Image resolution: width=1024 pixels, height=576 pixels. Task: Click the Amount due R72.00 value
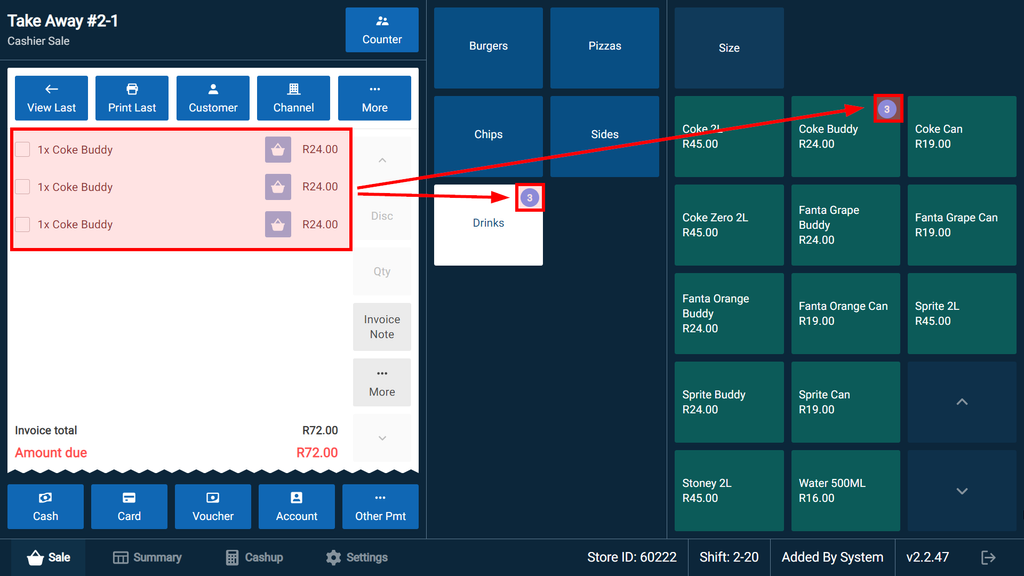317,453
